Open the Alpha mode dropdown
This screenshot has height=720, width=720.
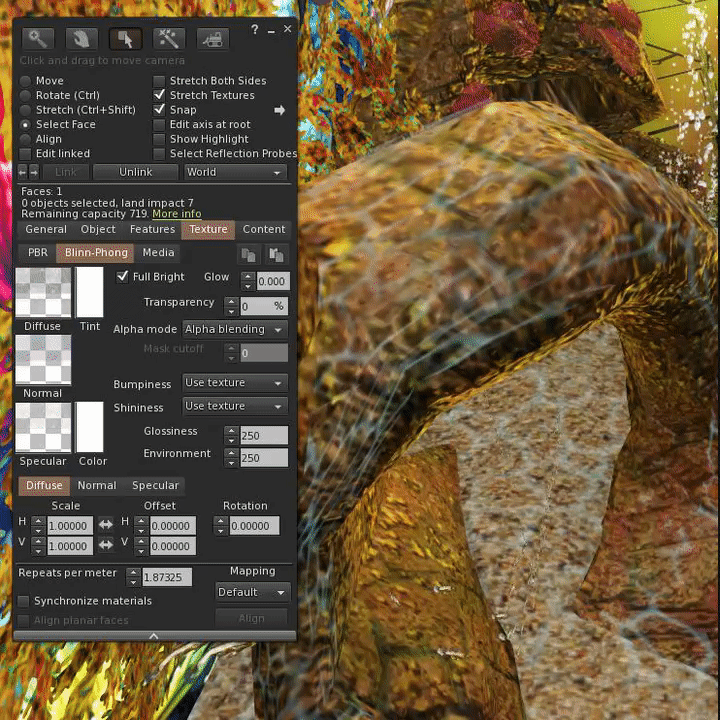[235, 329]
